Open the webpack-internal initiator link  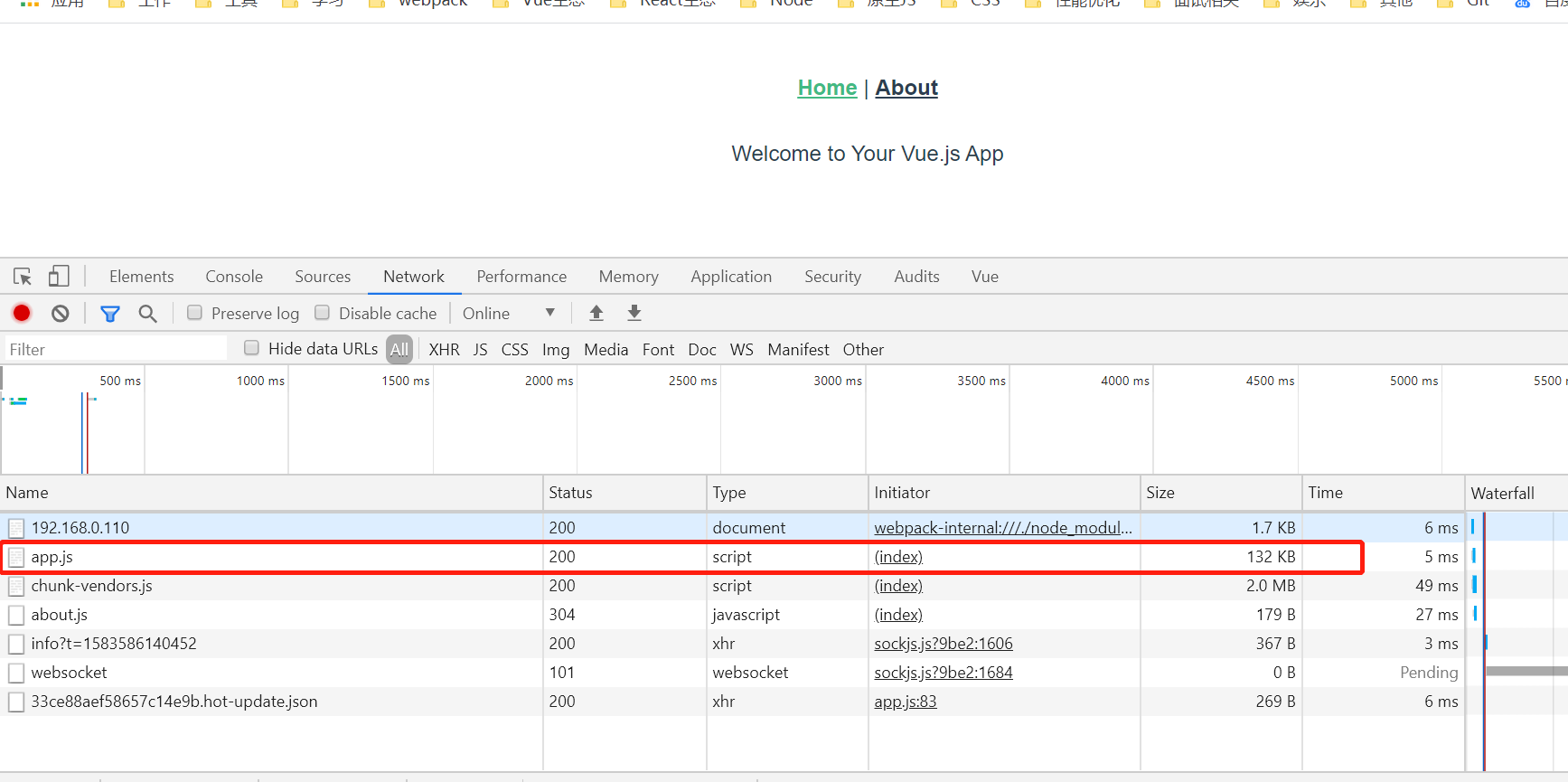[1003, 528]
